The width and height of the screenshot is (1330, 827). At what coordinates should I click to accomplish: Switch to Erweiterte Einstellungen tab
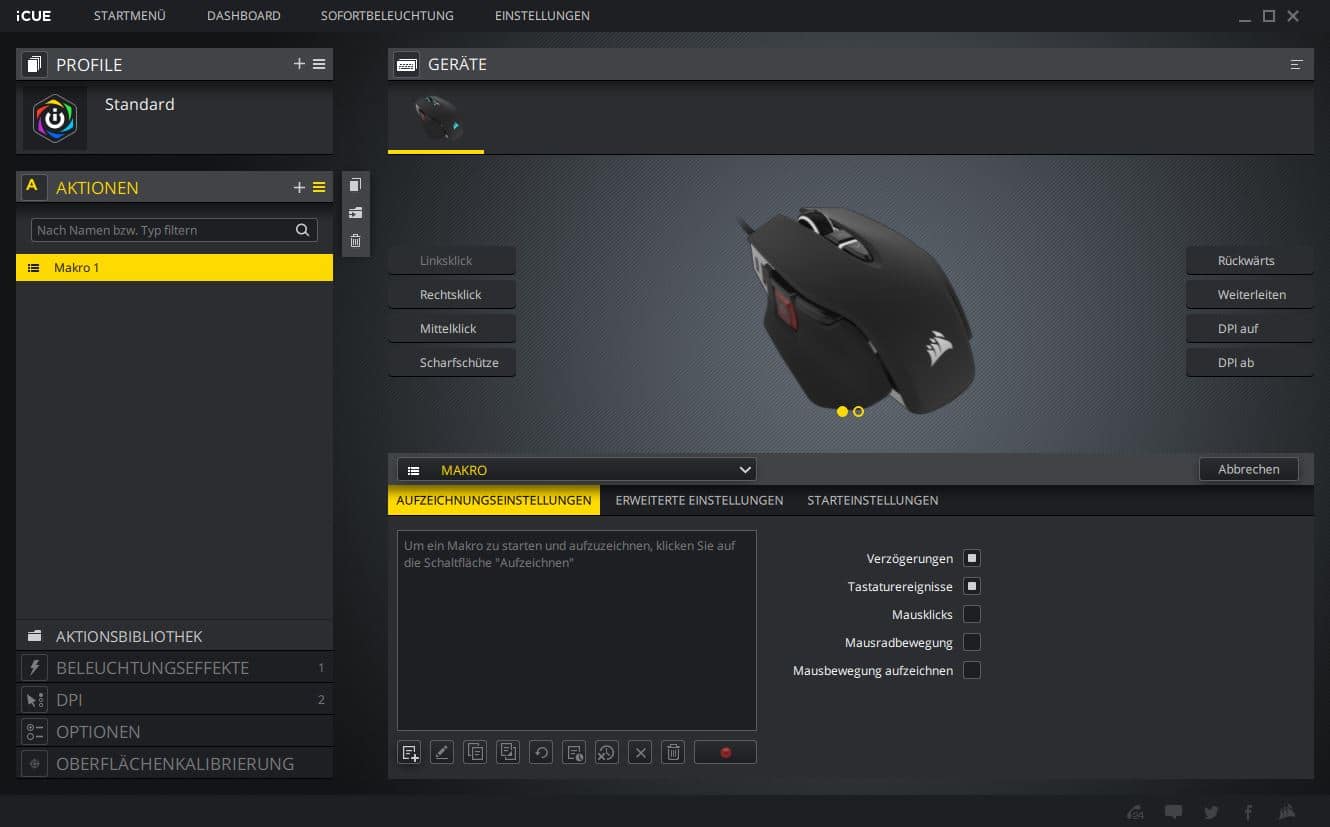coord(699,500)
